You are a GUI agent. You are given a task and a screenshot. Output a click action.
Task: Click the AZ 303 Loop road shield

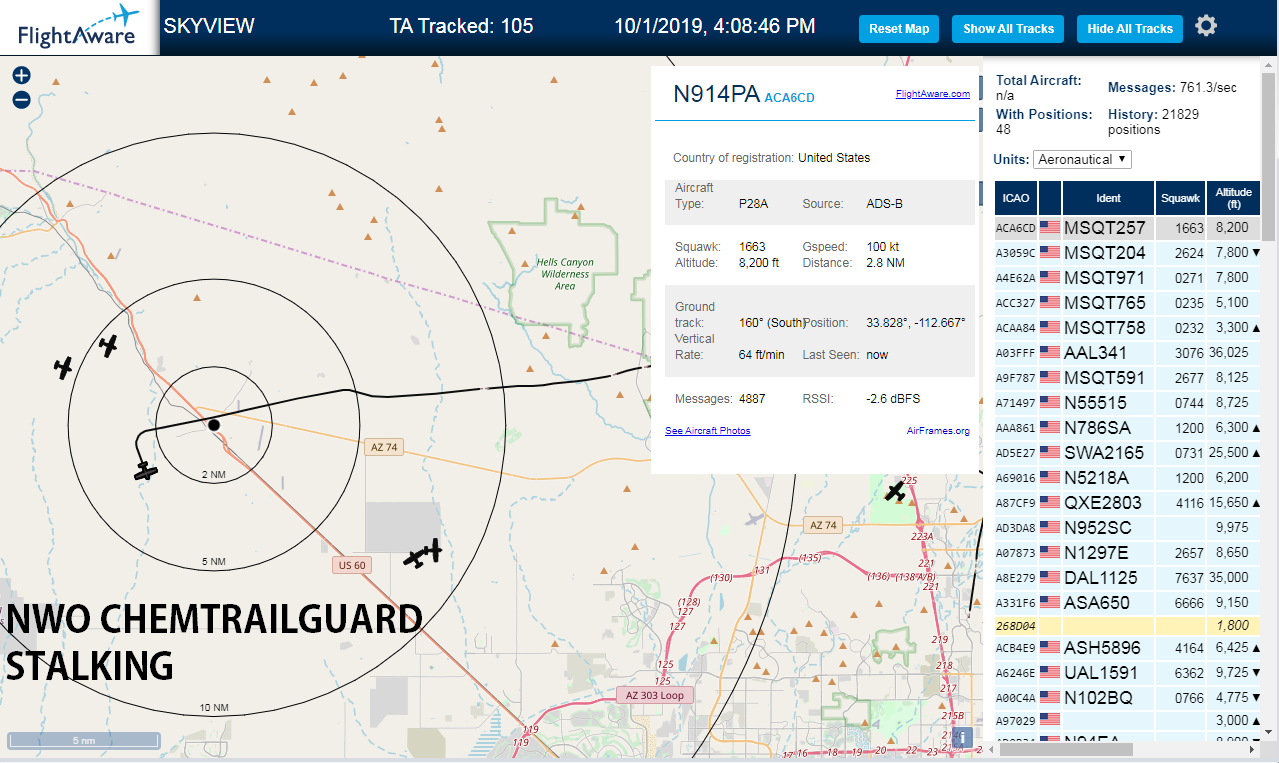tap(653, 695)
